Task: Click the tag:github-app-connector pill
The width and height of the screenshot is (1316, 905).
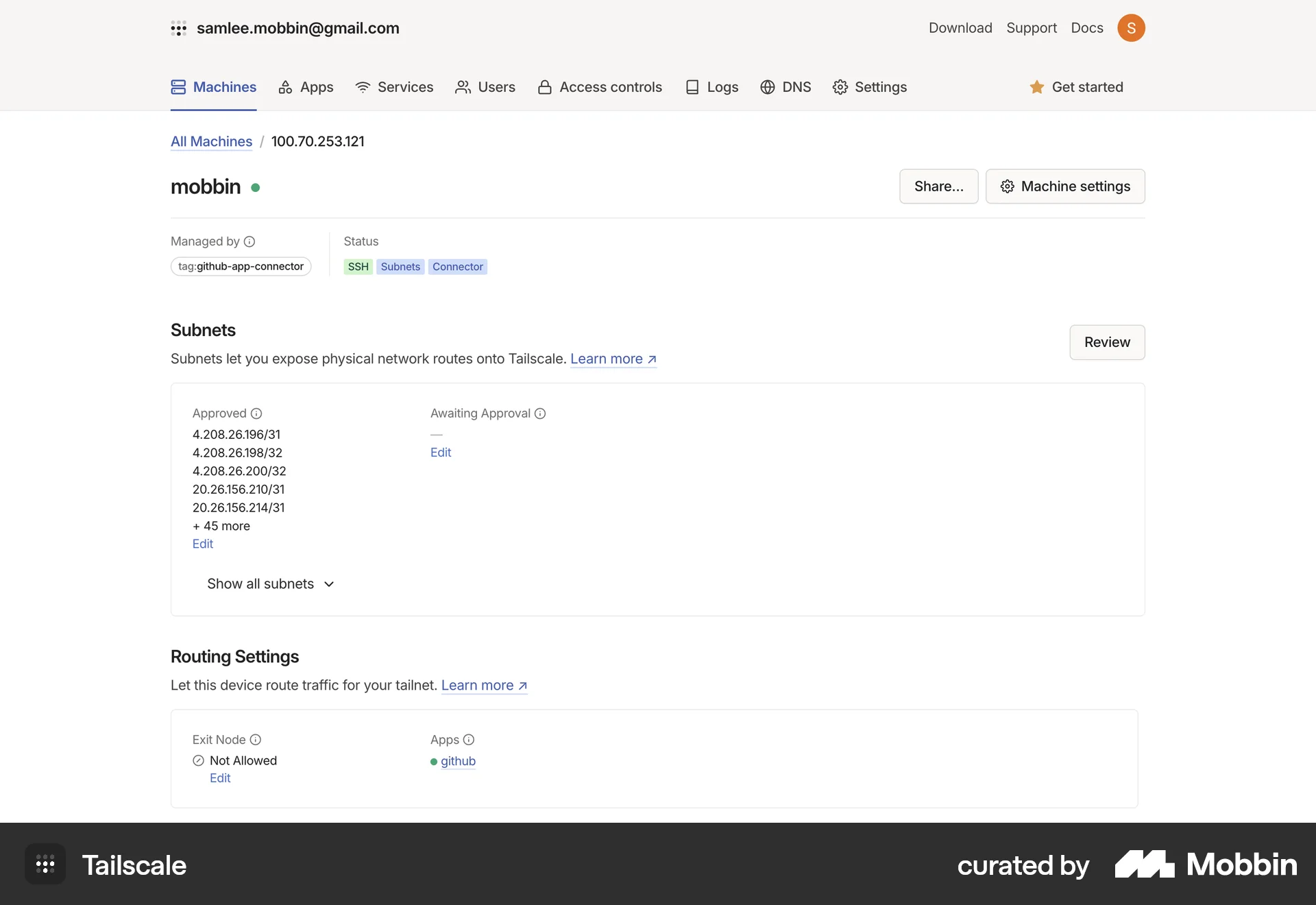Action: click(241, 266)
